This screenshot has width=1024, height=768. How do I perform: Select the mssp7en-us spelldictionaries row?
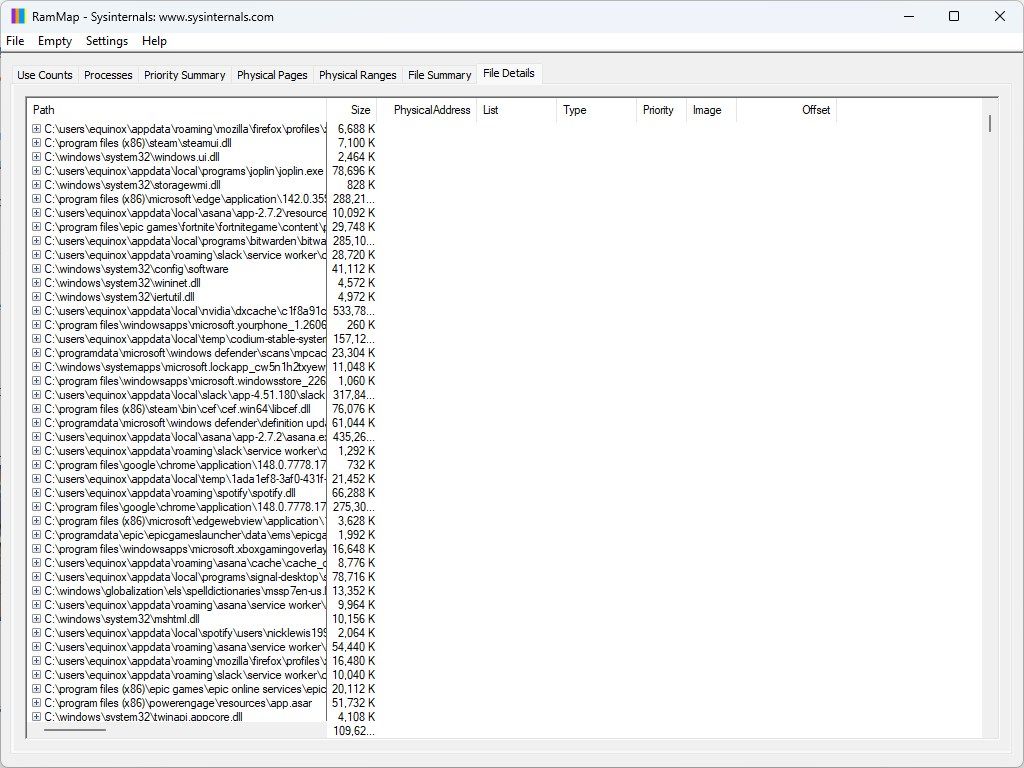(x=185, y=591)
